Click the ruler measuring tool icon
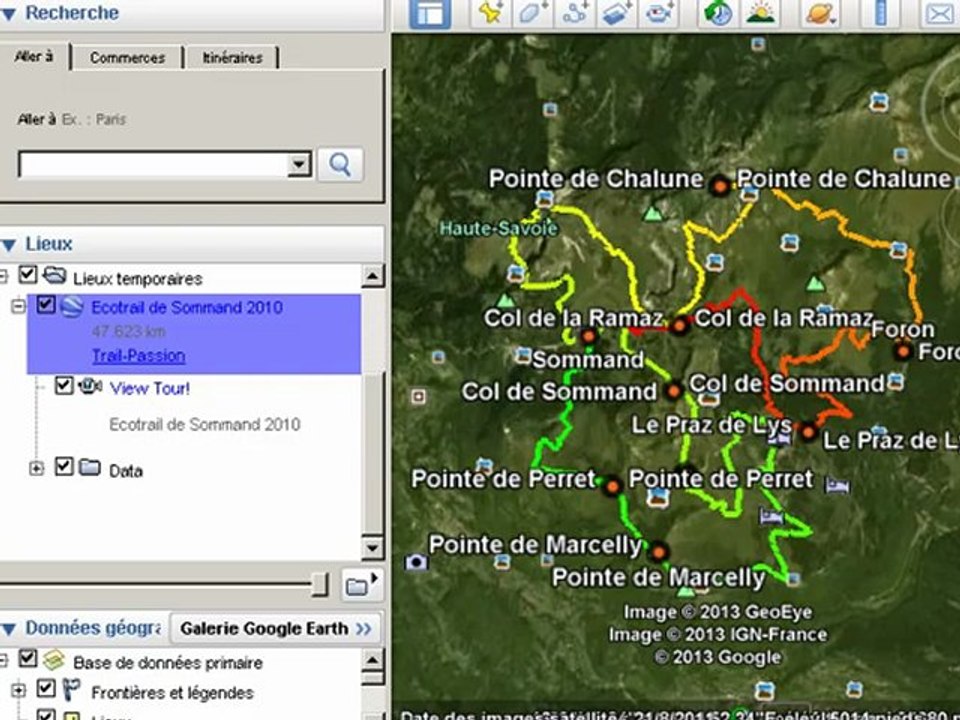The height and width of the screenshot is (720, 960). (880, 12)
